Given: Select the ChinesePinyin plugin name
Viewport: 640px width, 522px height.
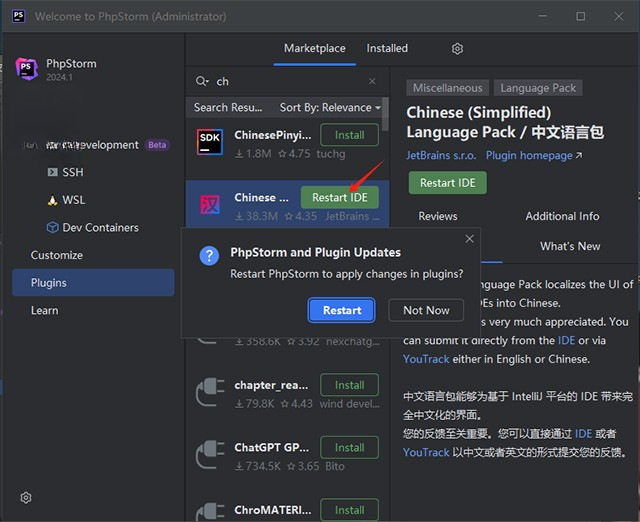Looking at the screenshot, I should point(273,135).
